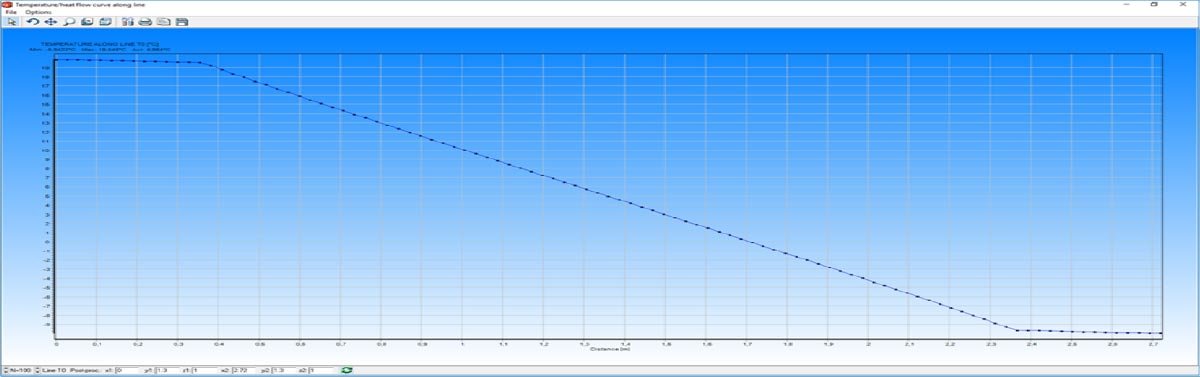The image size is (1200, 377).
Task: Click the first toolbar icon after the separator
Action: [128, 21]
